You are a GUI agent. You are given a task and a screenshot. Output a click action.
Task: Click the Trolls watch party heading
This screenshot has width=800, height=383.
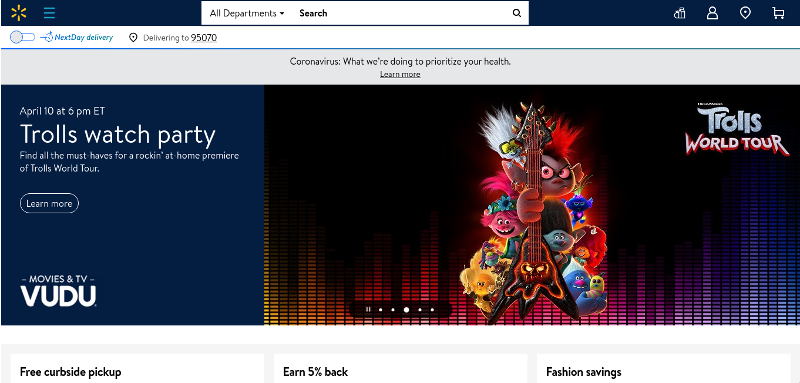[x=118, y=135]
